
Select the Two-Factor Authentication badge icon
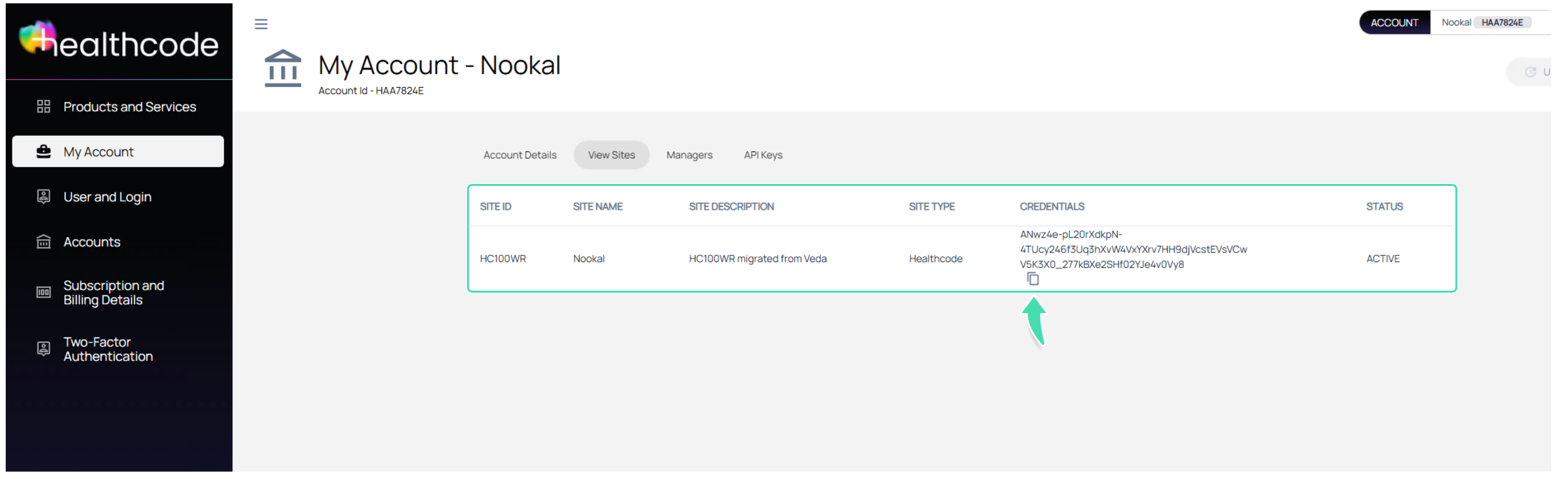click(42, 348)
